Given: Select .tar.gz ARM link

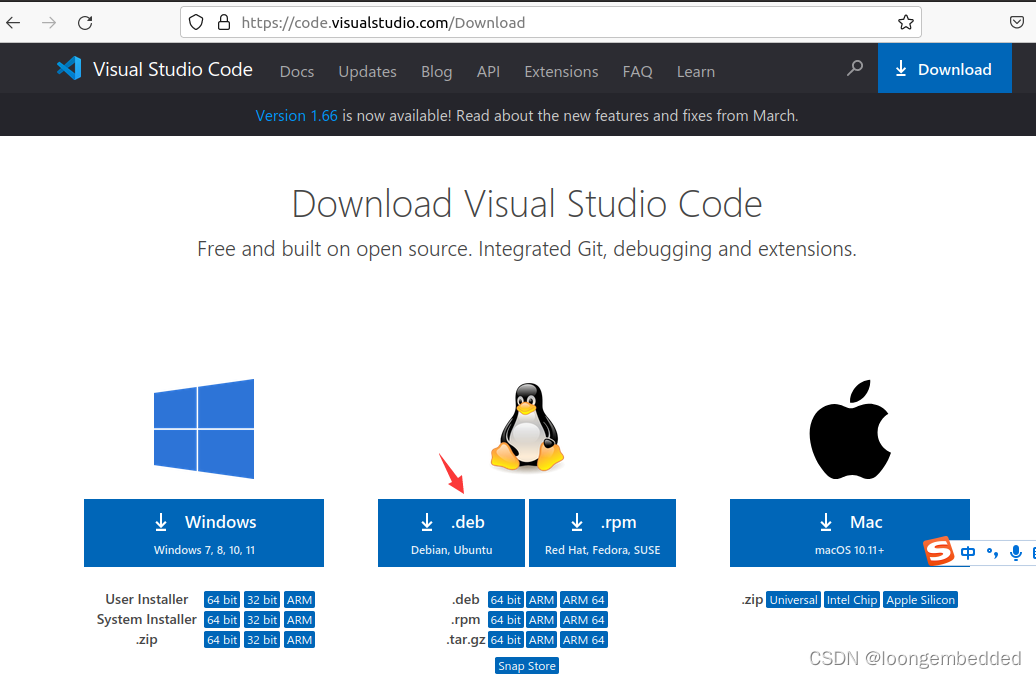Looking at the screenshot, I should (541, 640).
